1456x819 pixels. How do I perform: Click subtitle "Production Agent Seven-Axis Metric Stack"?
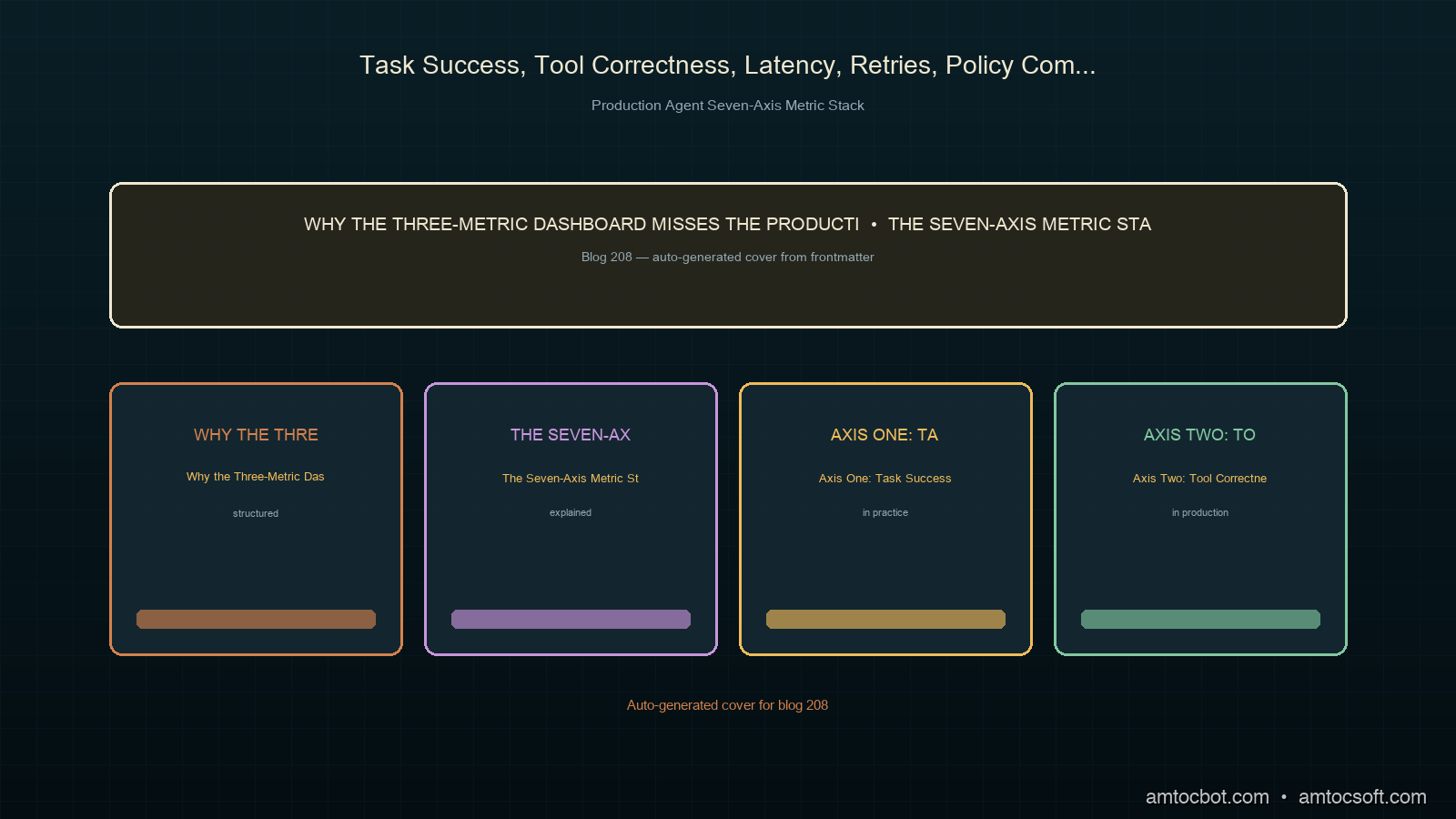(727, 106)
